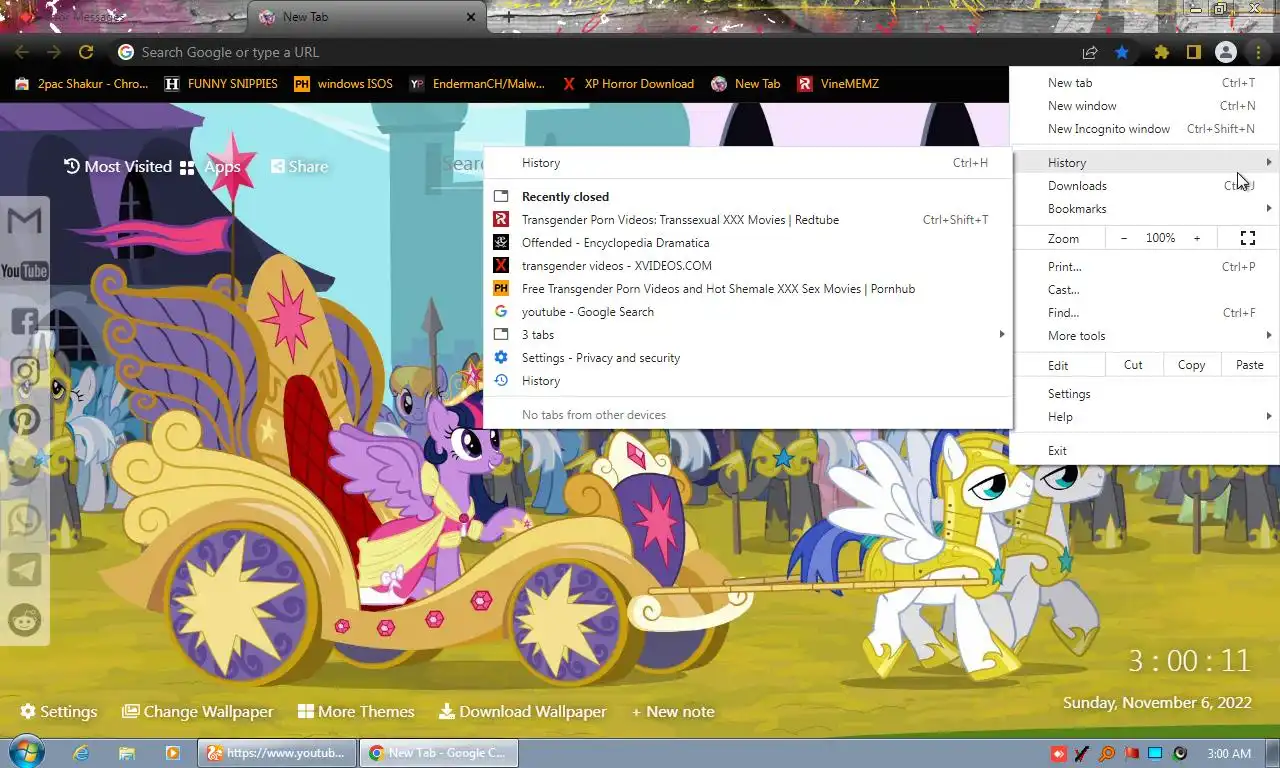Open the FUNNY SNIPPIES bookmark
This screenshot has width=1280, height=768.
pos(221,84)
